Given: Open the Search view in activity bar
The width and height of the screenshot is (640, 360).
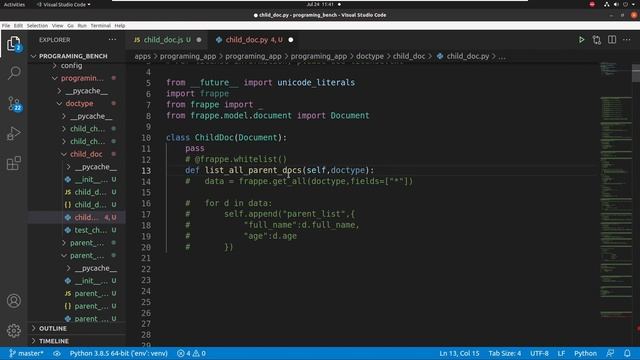Looking at the screenshot, I should click(x=14, y=73).
